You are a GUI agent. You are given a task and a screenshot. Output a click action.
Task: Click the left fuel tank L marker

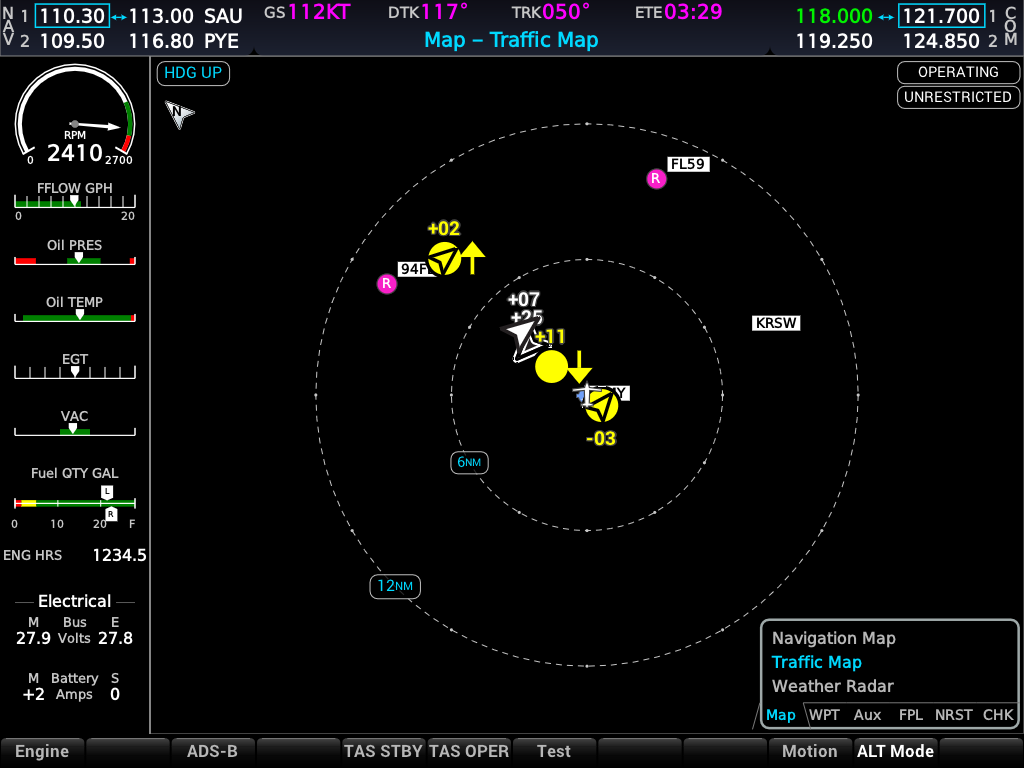107,492
